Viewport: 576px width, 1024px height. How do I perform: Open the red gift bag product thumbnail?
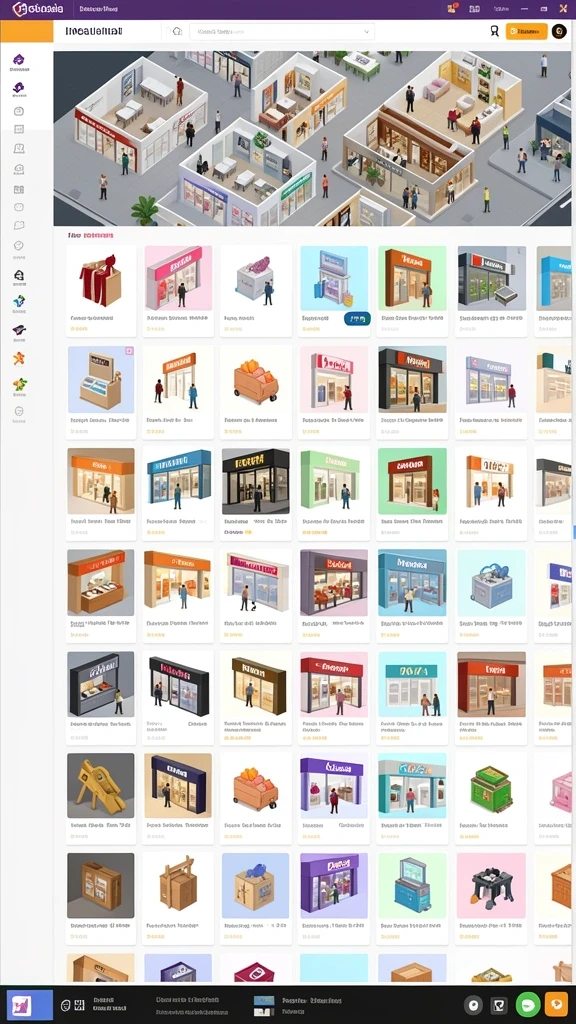point(101,280)
